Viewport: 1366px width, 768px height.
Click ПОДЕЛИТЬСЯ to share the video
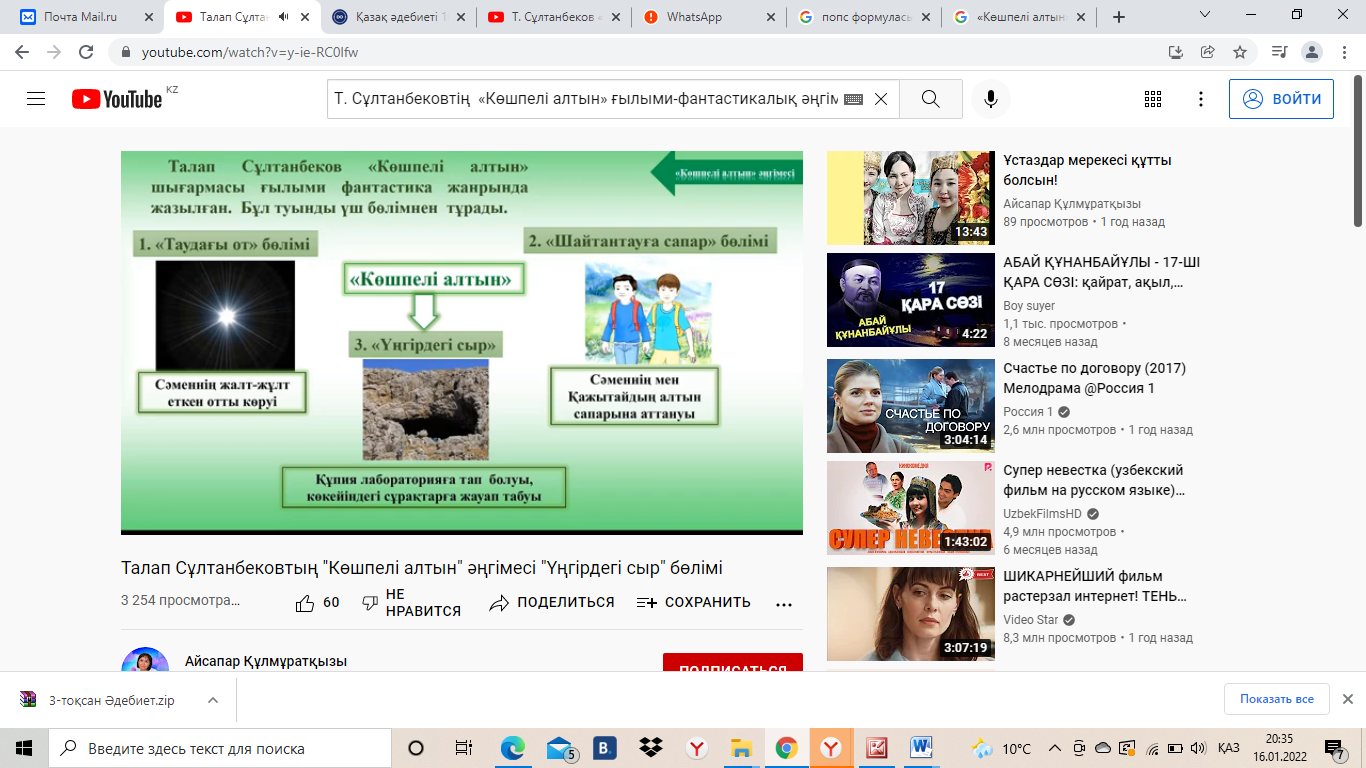552,603
